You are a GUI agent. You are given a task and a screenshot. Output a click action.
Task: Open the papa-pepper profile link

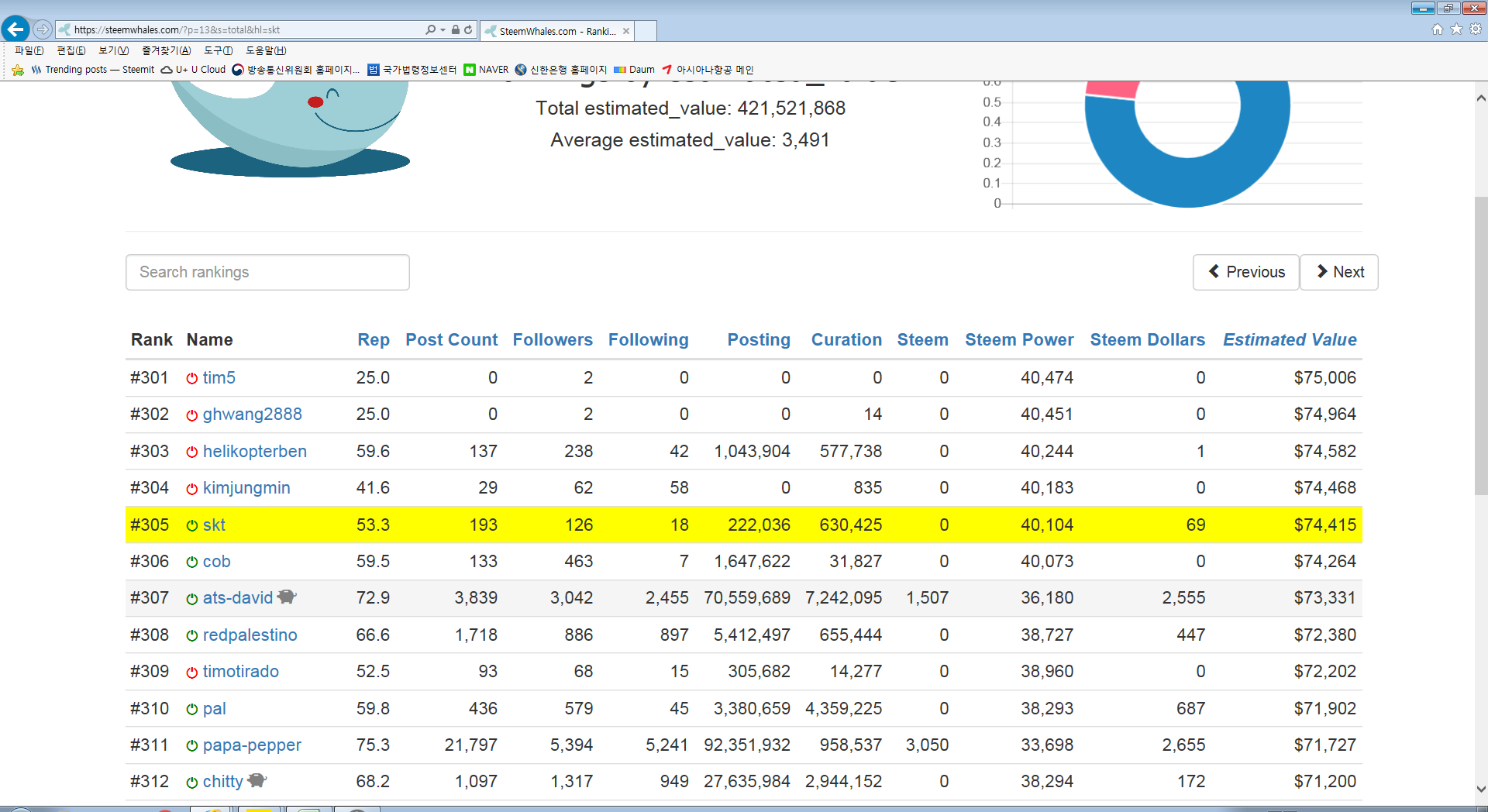click(252, 745)
